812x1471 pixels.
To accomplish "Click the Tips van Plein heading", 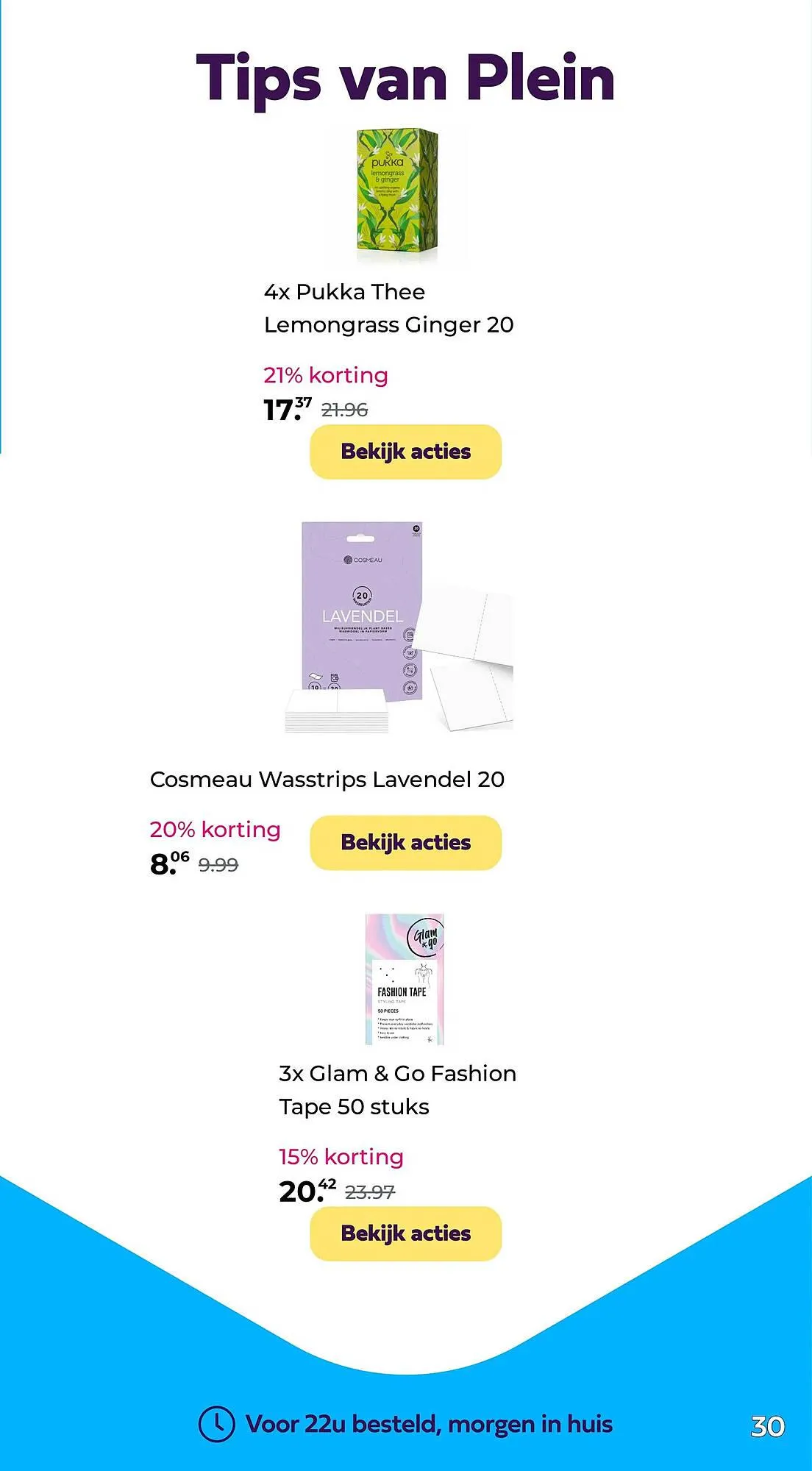I will click(405, 78).
